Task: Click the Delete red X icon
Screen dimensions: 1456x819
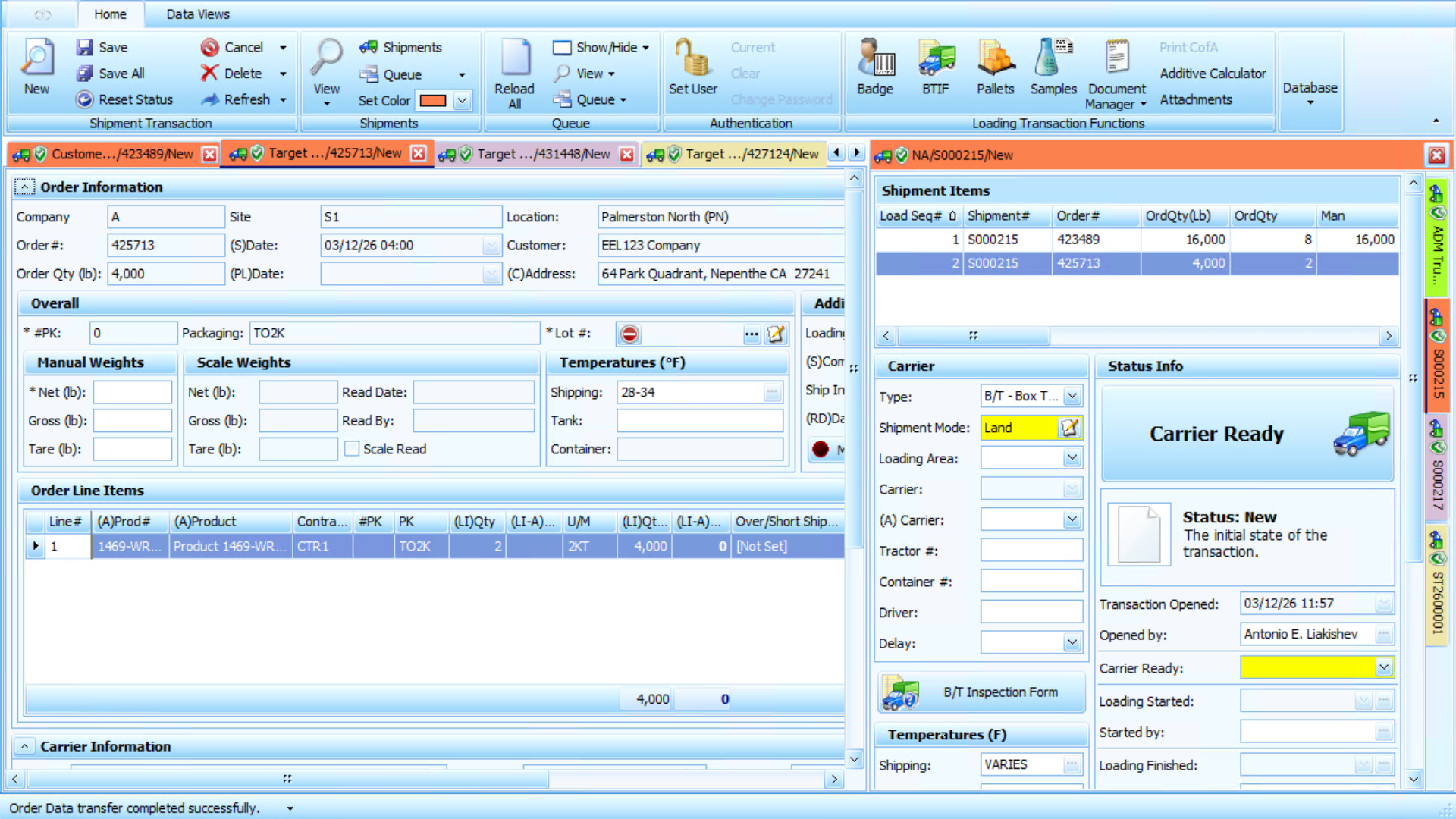Action: [210, 74]
